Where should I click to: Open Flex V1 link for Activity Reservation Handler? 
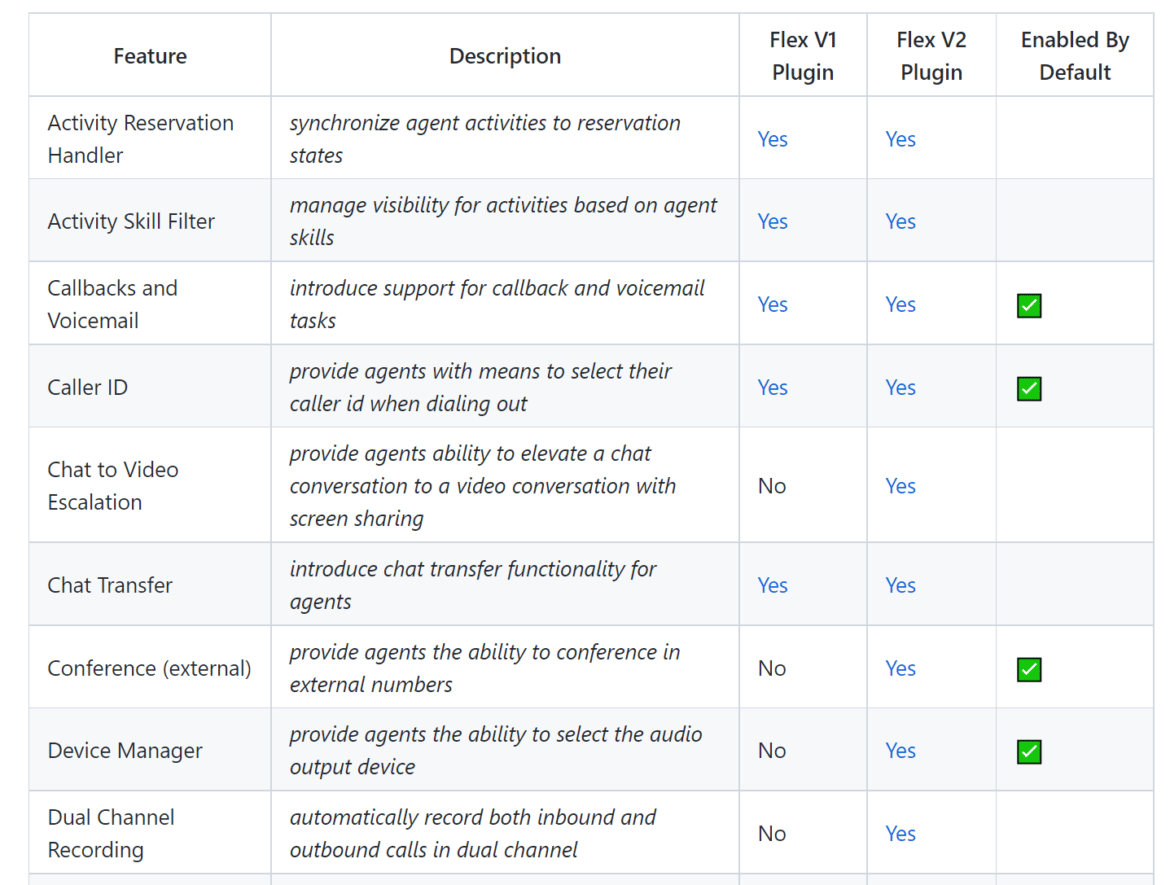(772, 139)
